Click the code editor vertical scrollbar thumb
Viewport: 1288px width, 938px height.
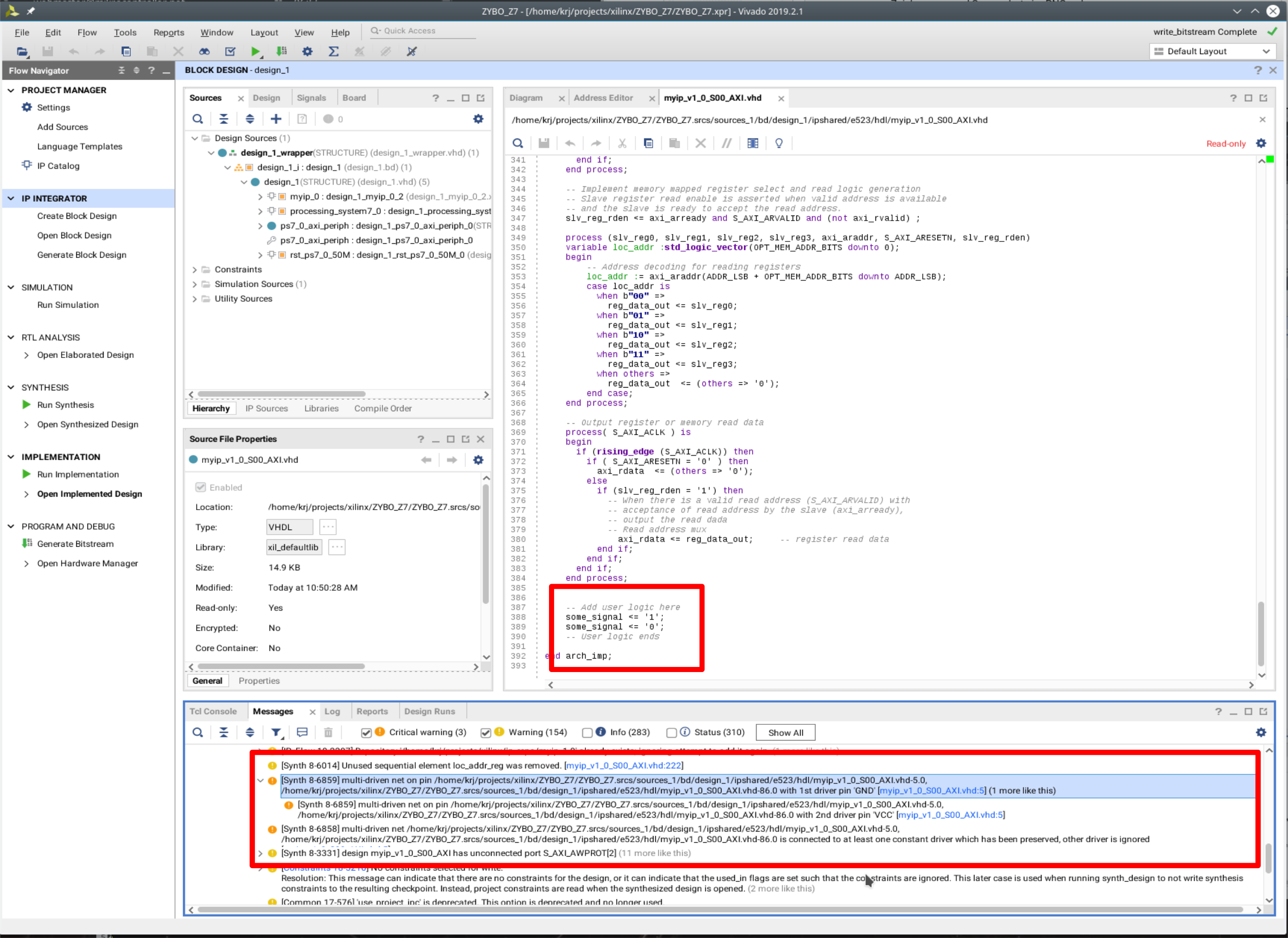click(1261, 634)
